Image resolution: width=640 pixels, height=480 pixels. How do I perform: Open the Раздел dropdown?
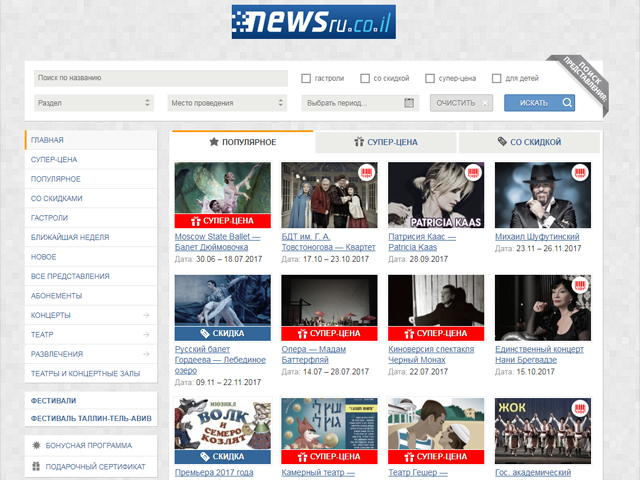pyautogui.click(x=94, y=103)
